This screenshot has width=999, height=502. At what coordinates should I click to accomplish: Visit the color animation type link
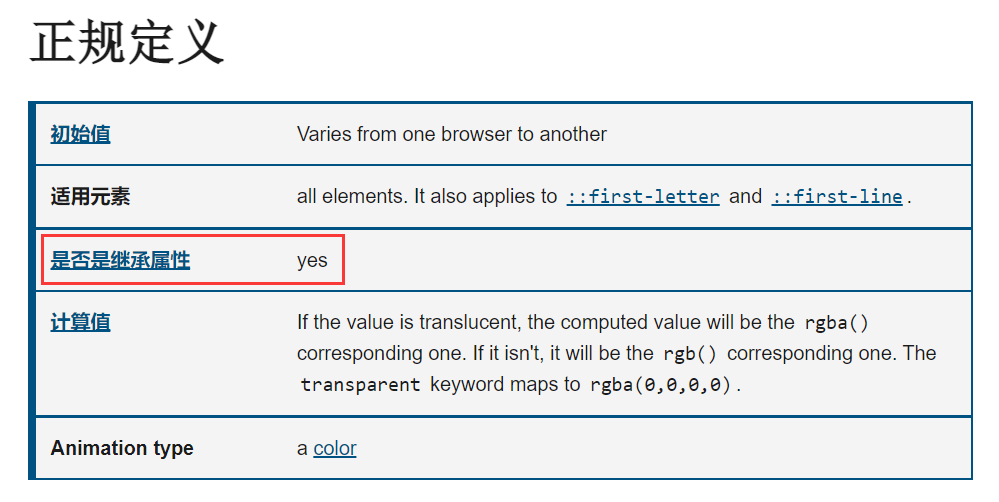click(334, 448)
